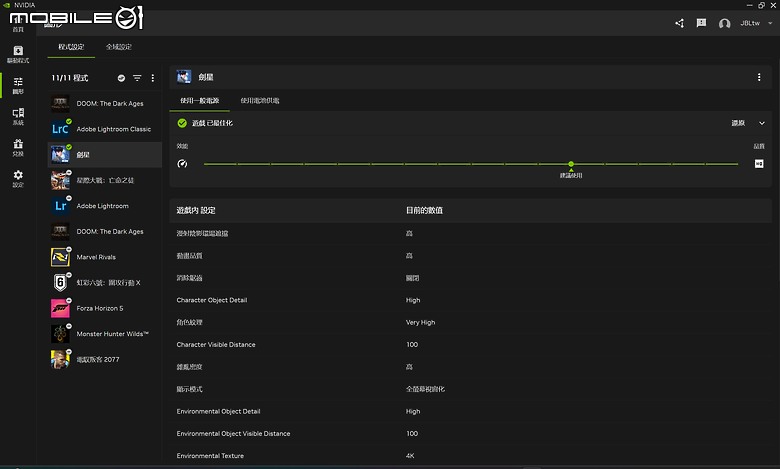Click the 遊戲內設定 column header
This screenshot has width=780, height=469.
click(196, 210)
